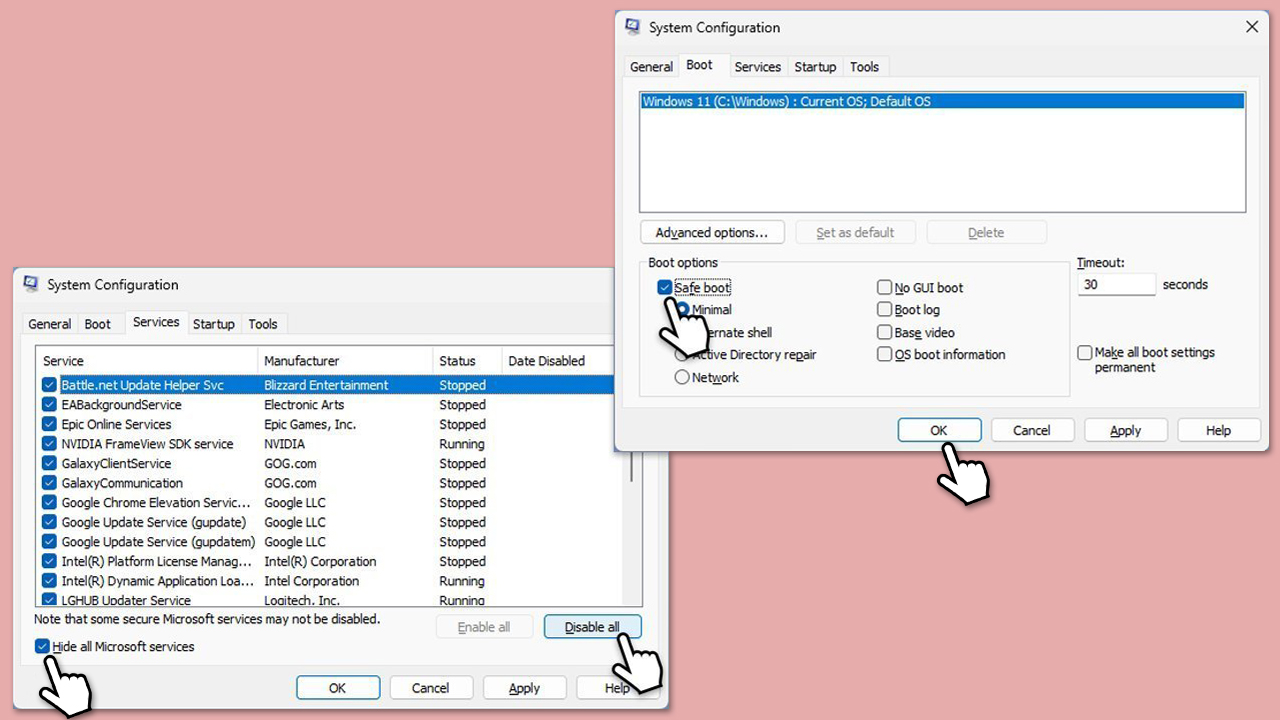The height and width of the screenshot is (720, 1280).
Task: Uncheck the Epic Online Services checkbox
Action: [x=49, y=424]
